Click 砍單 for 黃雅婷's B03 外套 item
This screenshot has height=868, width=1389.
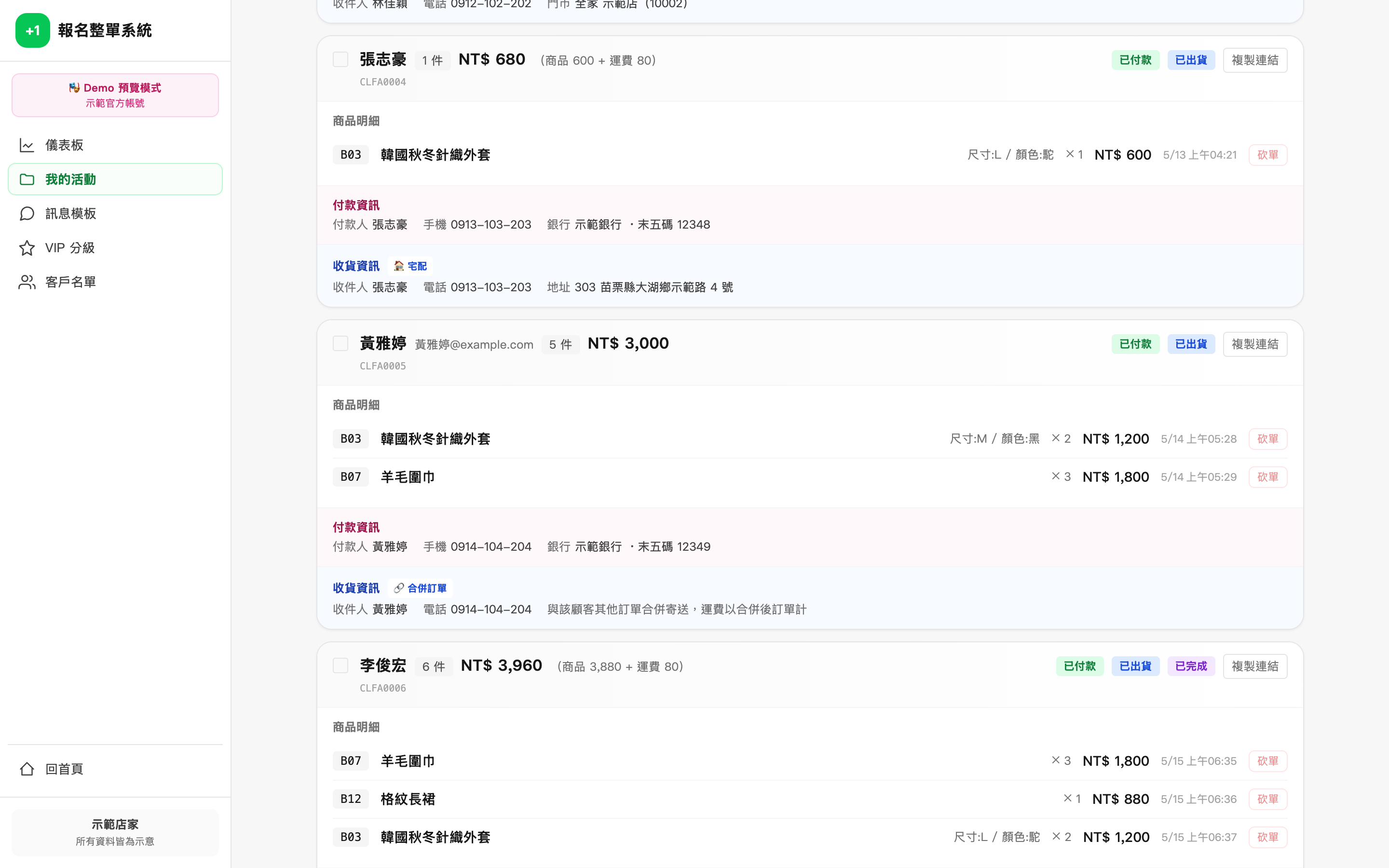pyautogui.click(x=1267, y=439)
